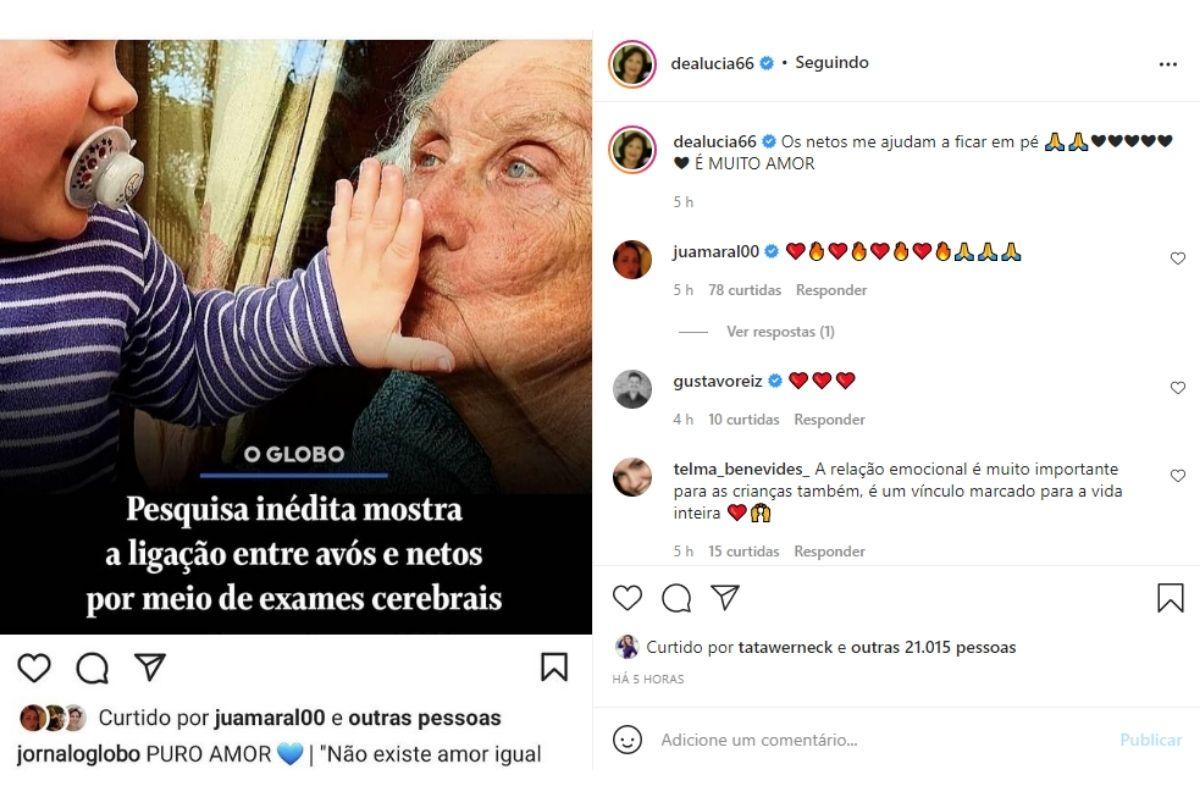Tap heart icon under the O Globo image
This screenshot has height=800, width=1200.
coord(34,667)
